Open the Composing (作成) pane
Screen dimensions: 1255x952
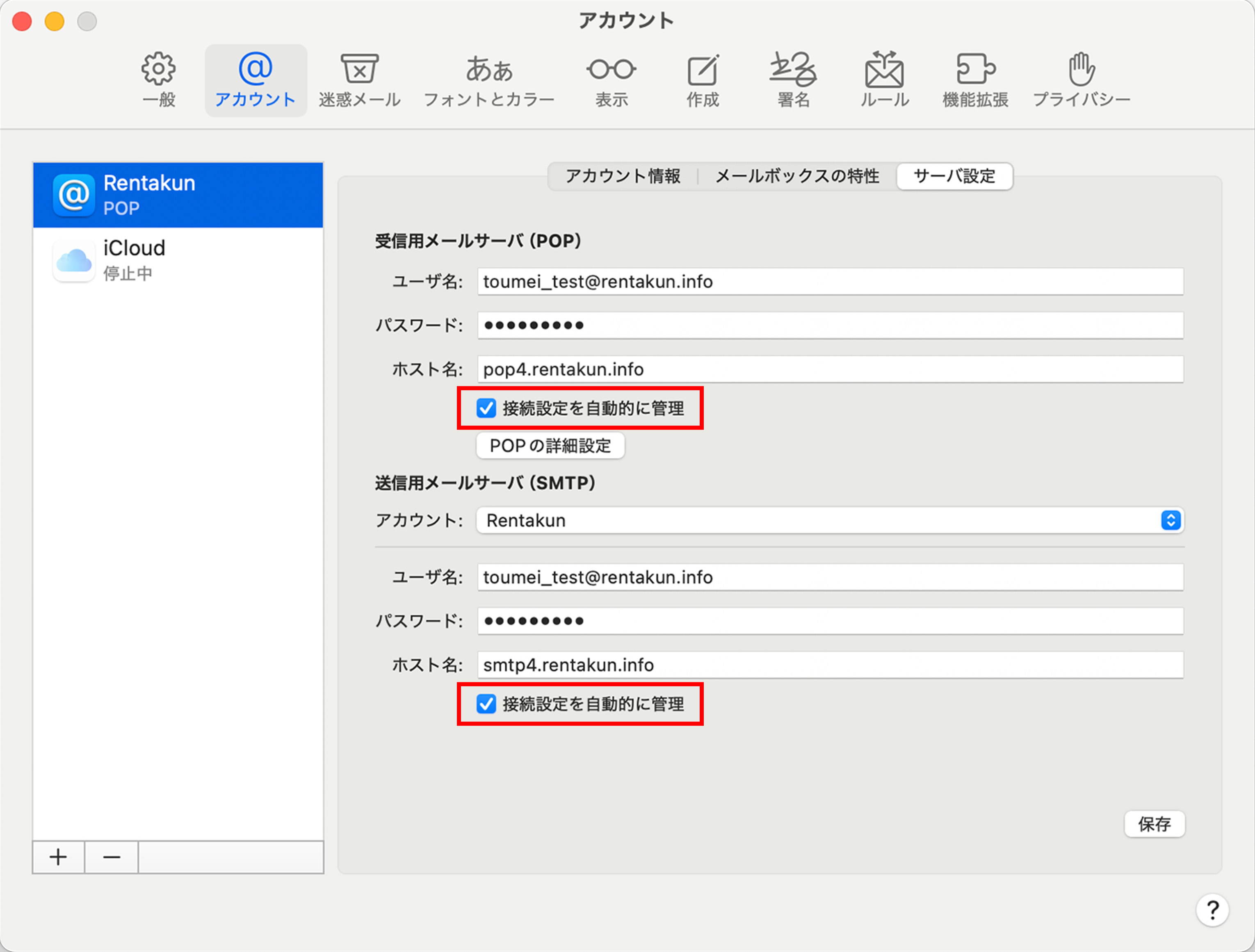(x=703, y=80)
